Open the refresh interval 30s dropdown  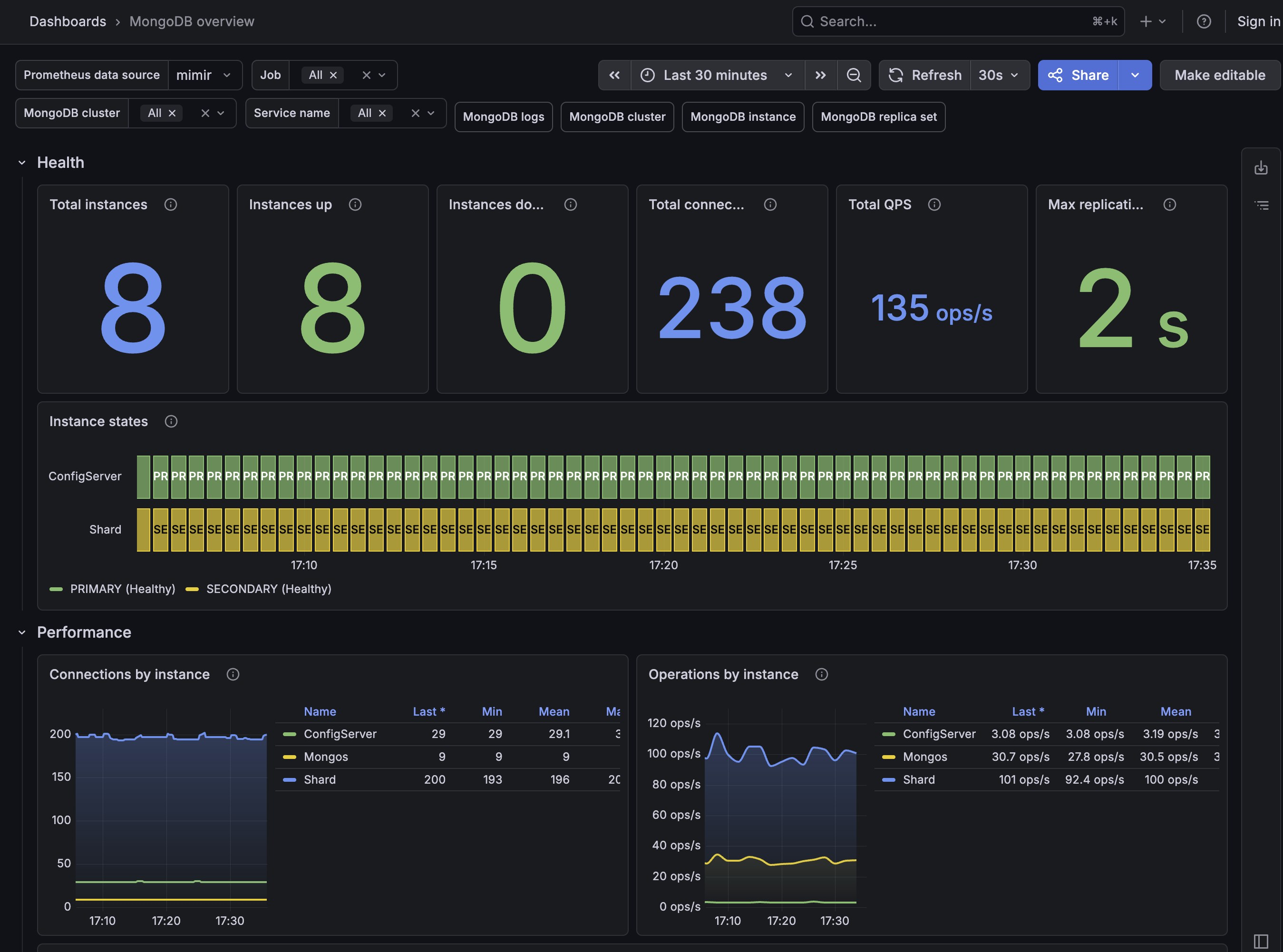coord(999,76)
